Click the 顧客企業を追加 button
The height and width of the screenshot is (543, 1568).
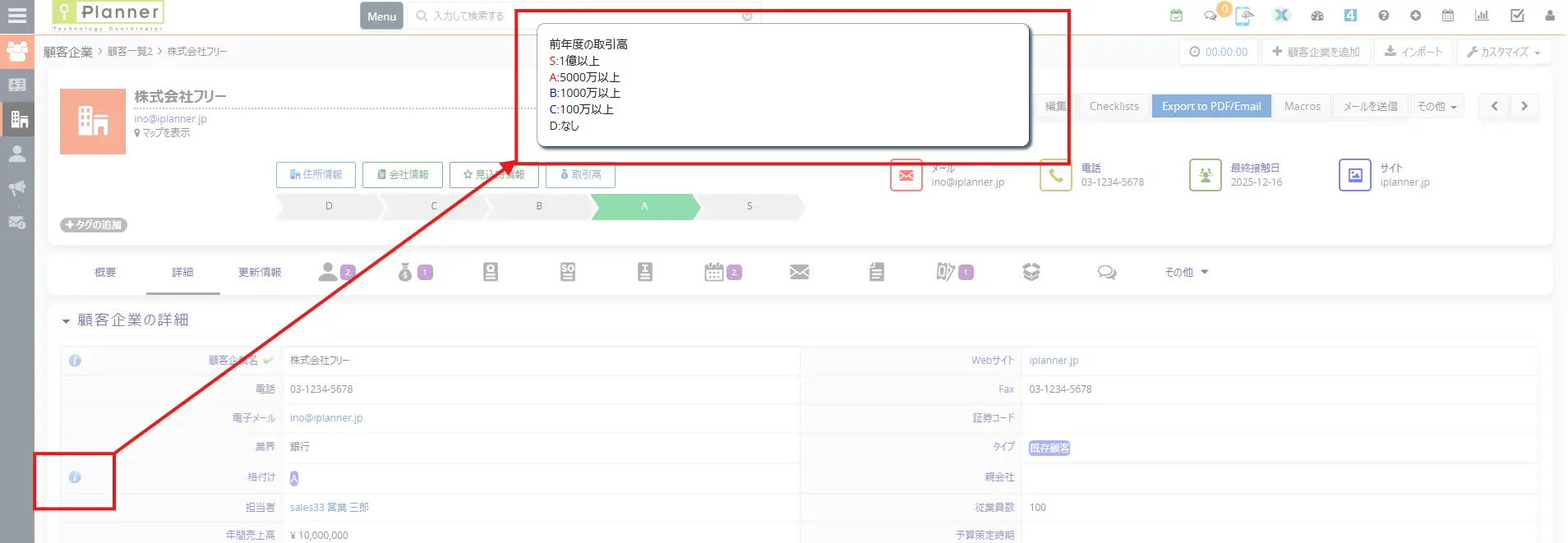tap(1315, 52)
